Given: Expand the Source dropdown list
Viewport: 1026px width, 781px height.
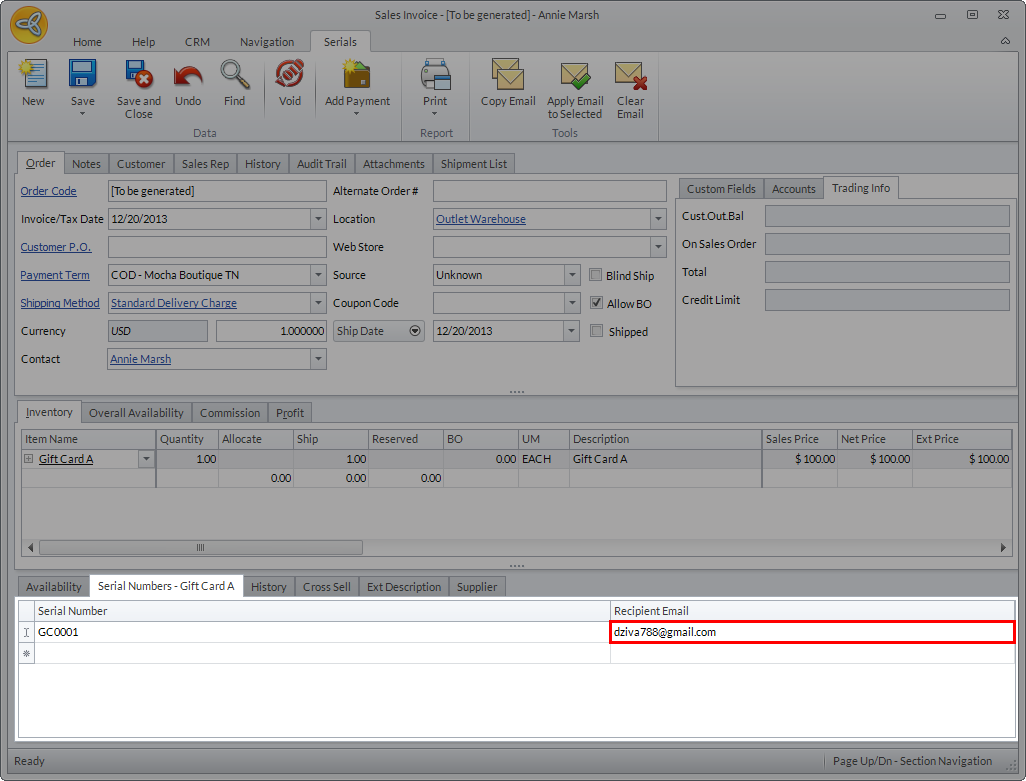Looking at the screenshot, I should (x=572, y=275).
